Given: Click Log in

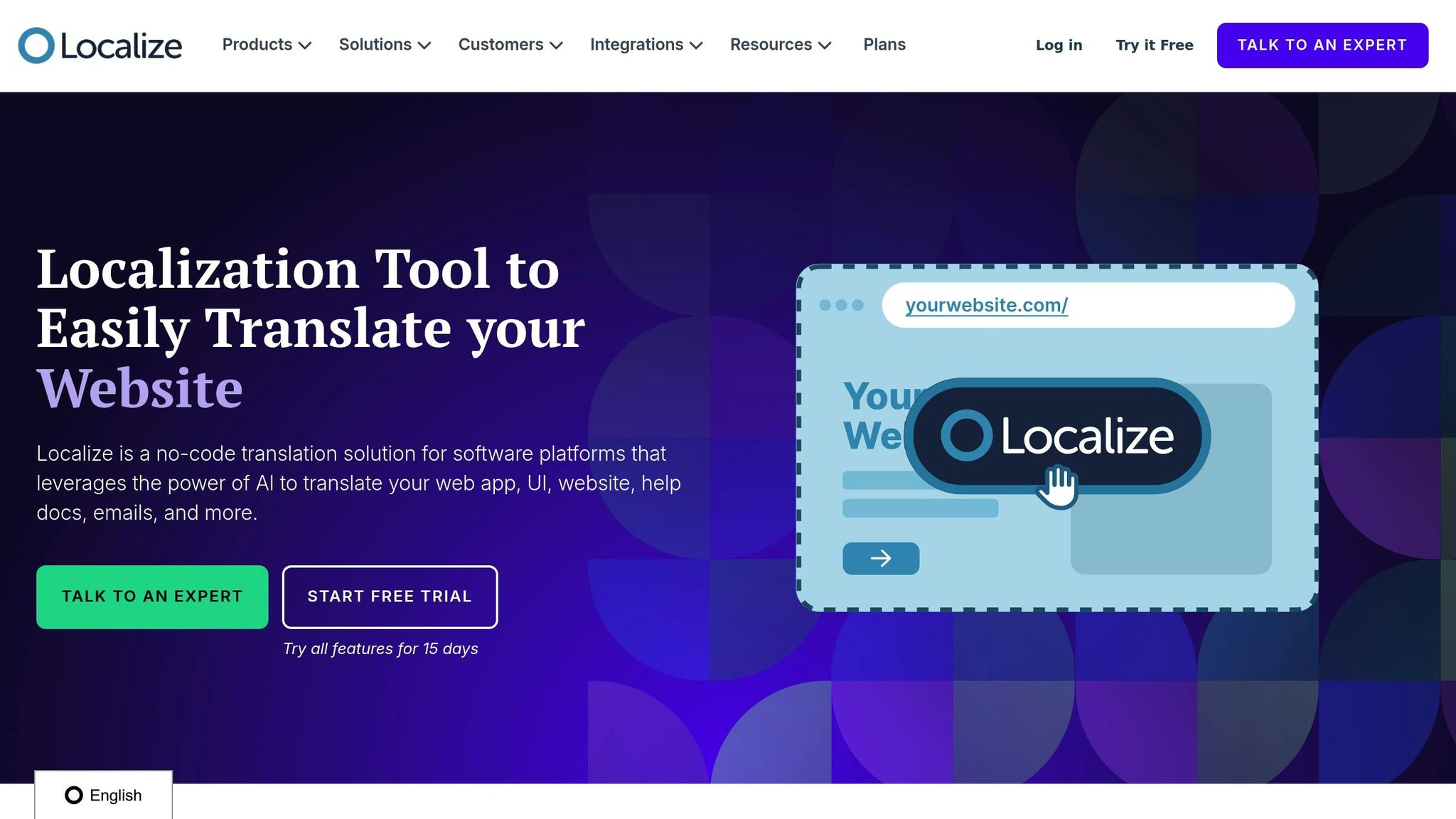Looking at the screenshot, I should pyautogui.click(x=1058, y=45).
